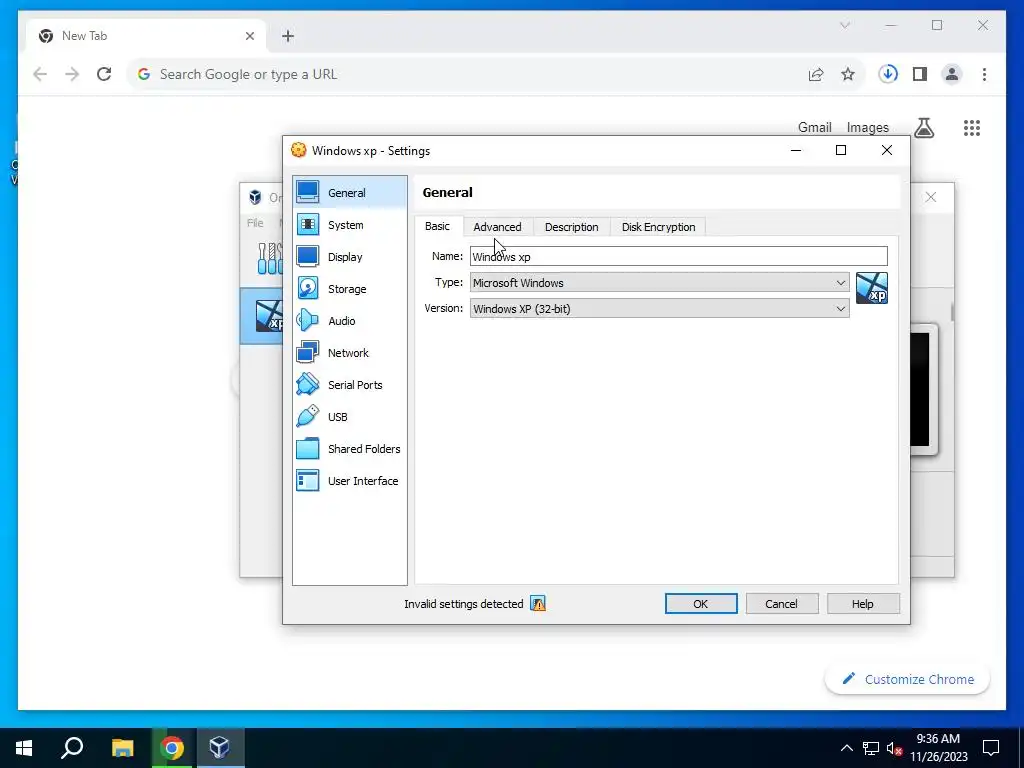
Task: Bookmark this tab with the star icon
Action: (848, 74)
